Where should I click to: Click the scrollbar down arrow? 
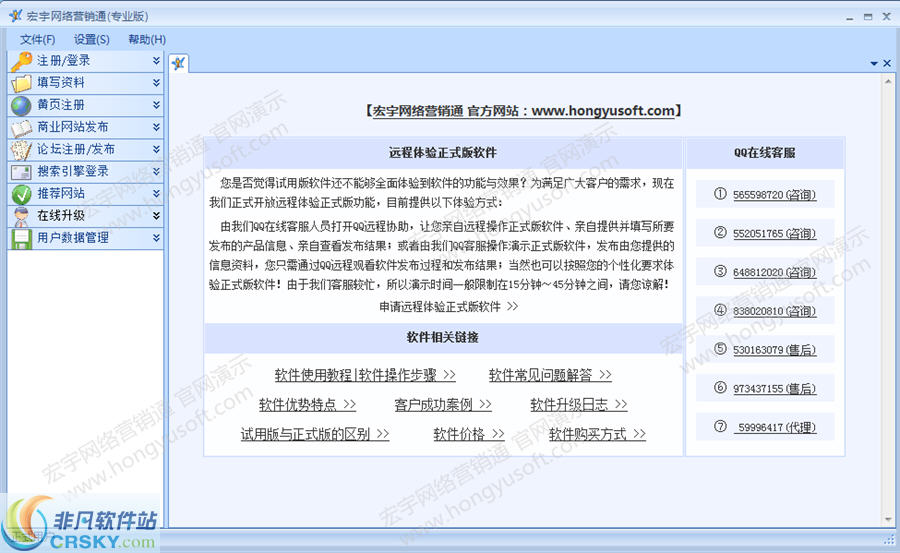[888, 520]
